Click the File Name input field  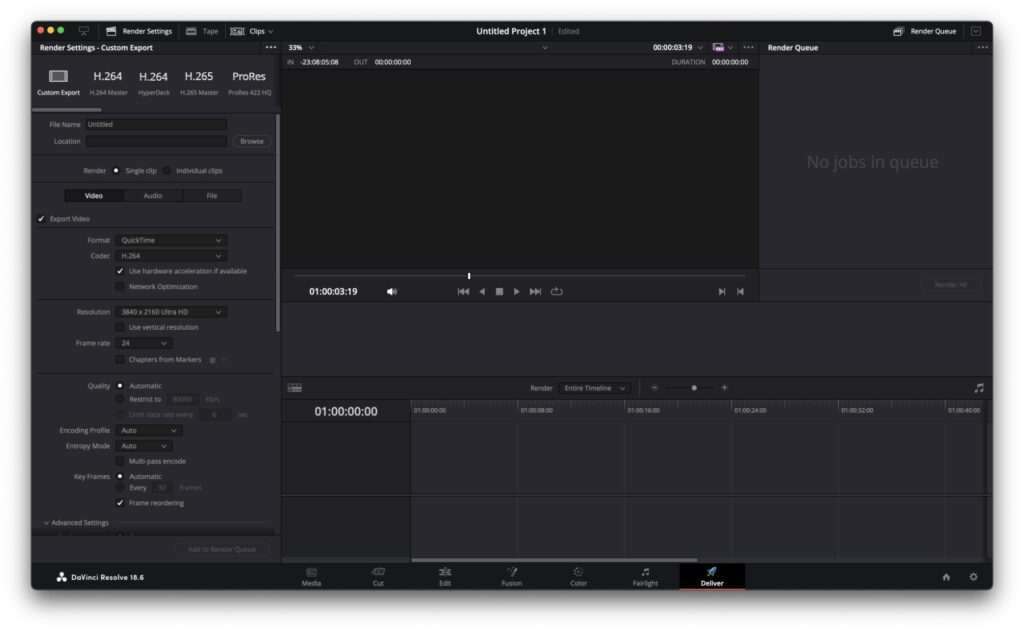click(155, 125)
